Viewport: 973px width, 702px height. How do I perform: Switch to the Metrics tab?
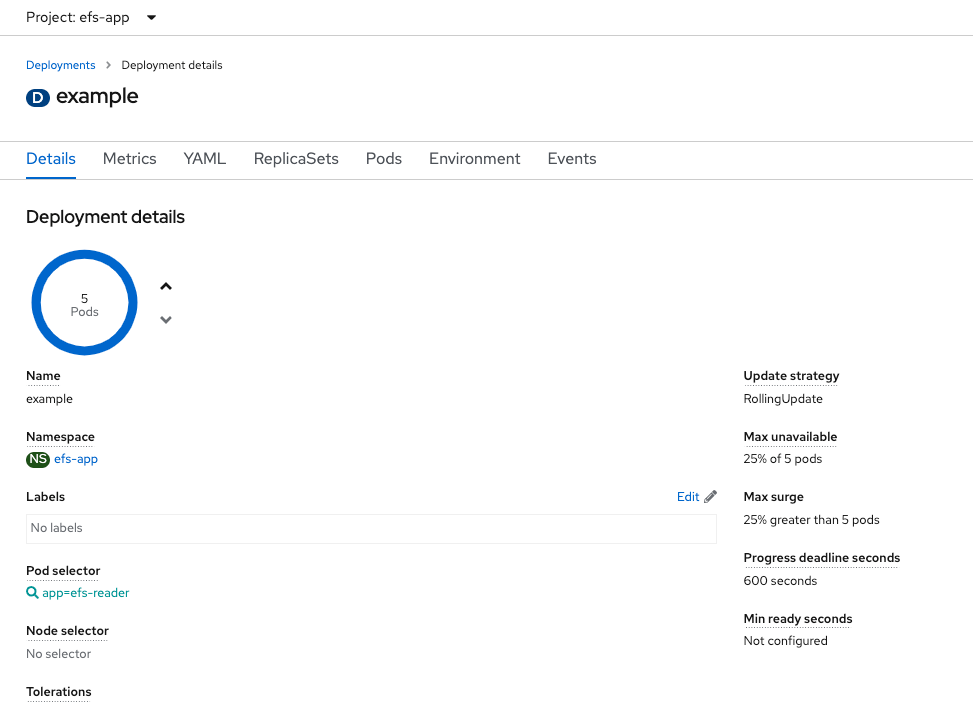point(129,159)
